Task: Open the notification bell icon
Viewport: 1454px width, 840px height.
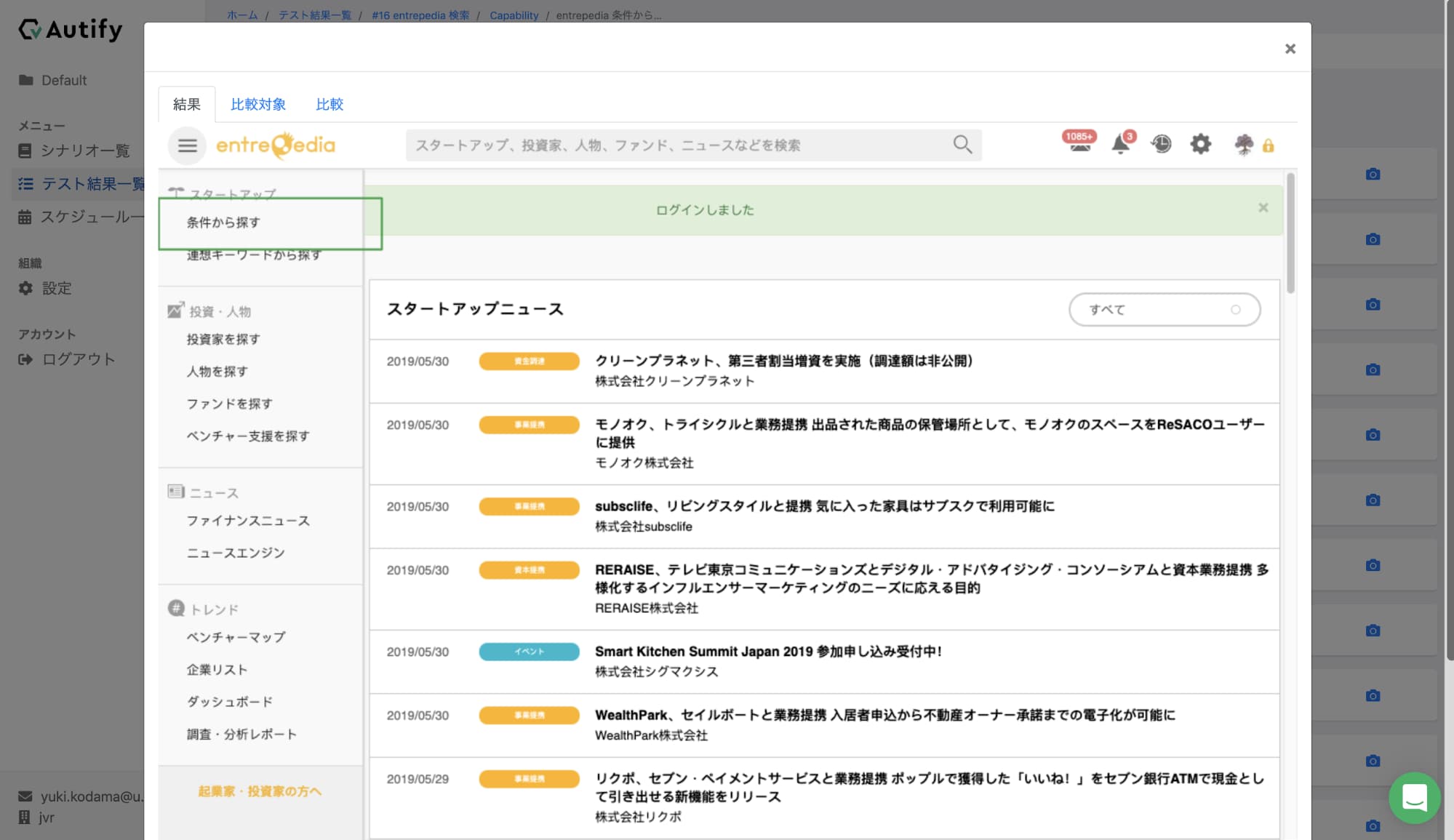Action: (1122, 143)
